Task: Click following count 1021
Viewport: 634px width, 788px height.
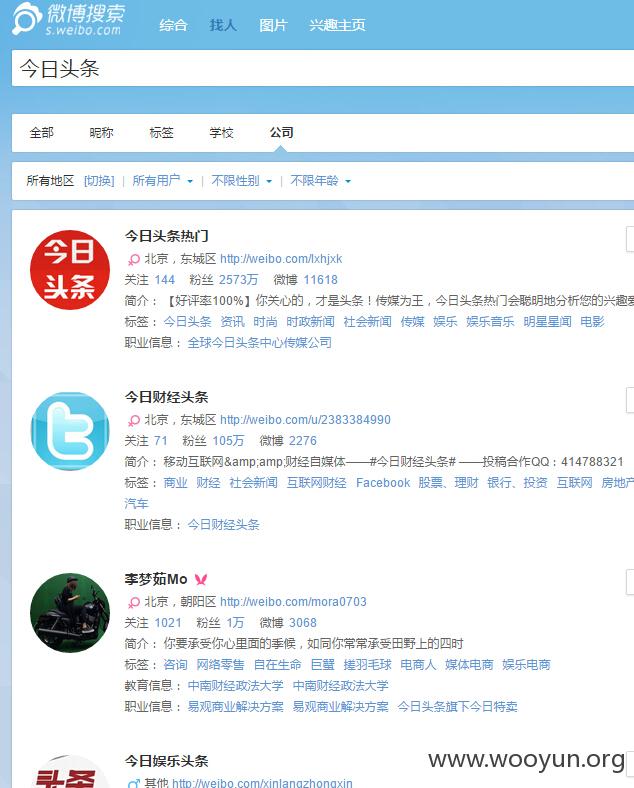Action: coord(168,623)
